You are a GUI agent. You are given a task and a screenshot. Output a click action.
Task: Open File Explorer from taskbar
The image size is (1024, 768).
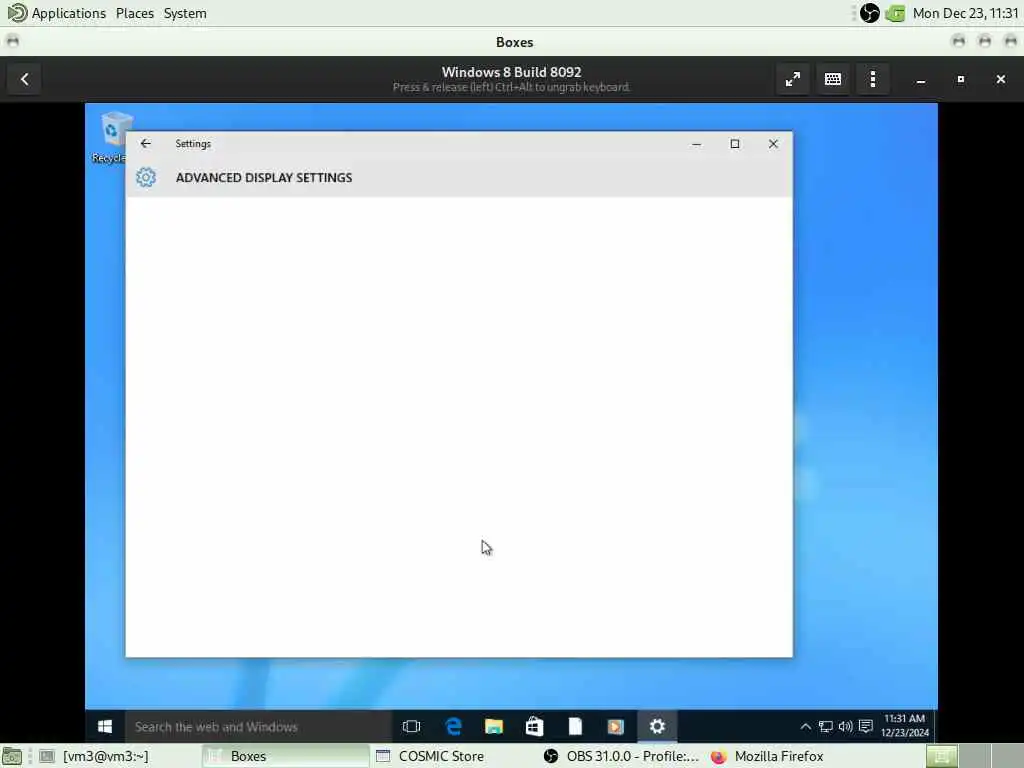tap(494, 726)
